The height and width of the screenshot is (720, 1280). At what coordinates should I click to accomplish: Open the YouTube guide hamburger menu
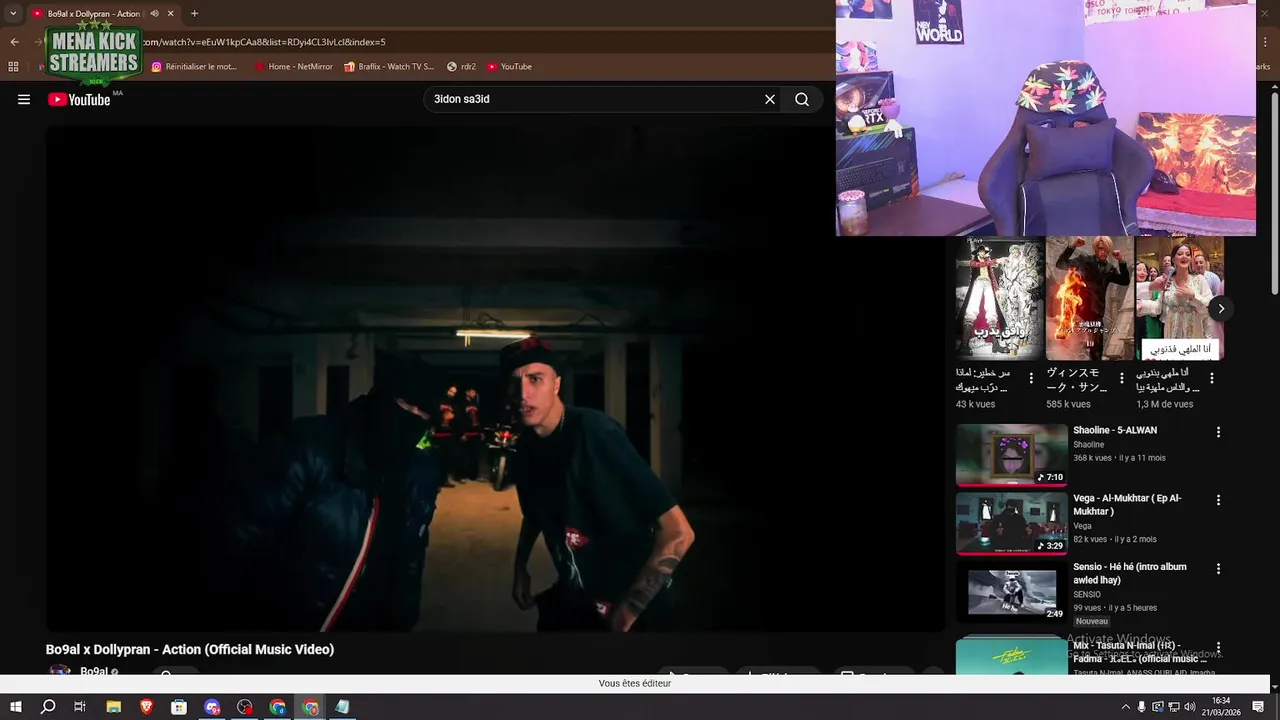[24, 99]
